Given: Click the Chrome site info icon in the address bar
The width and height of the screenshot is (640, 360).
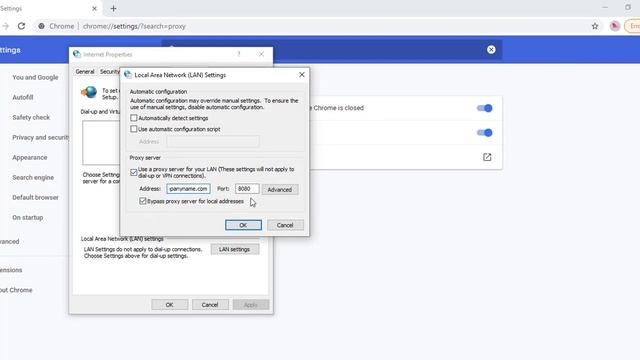Looking at the screenshot, I should 42,26.
